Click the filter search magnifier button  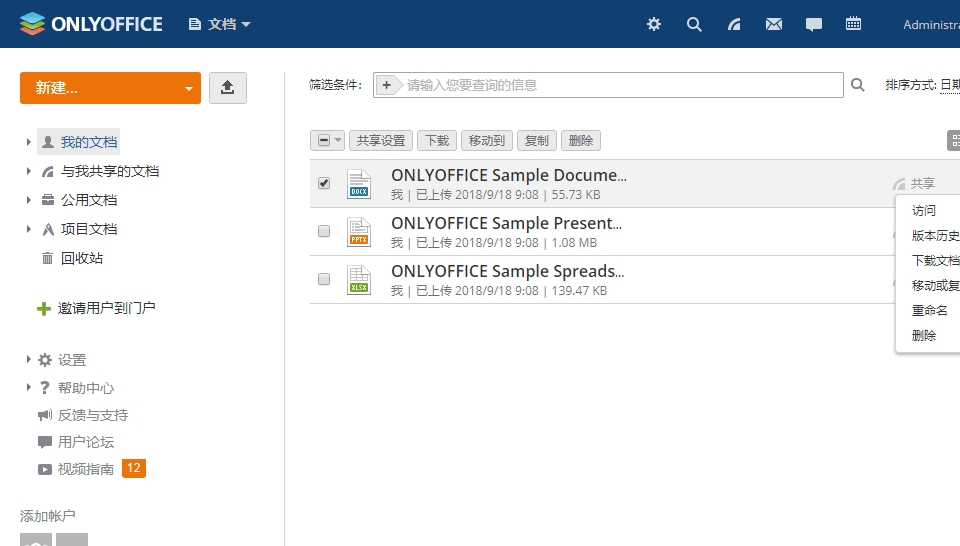[x=857, y=85]
